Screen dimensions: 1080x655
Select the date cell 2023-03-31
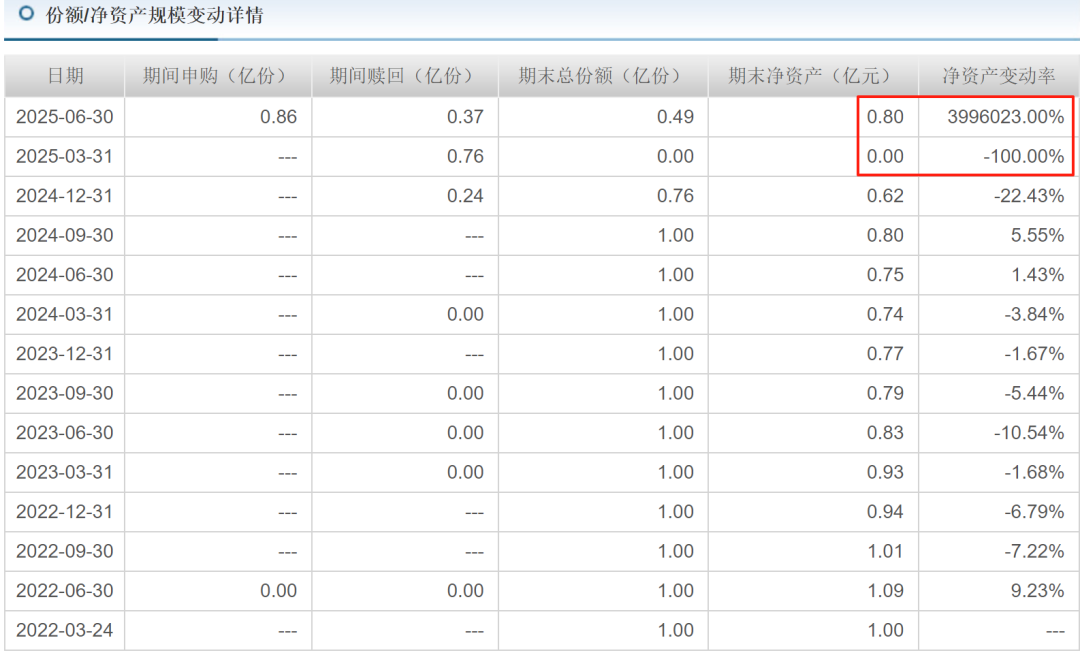[65, 472]
